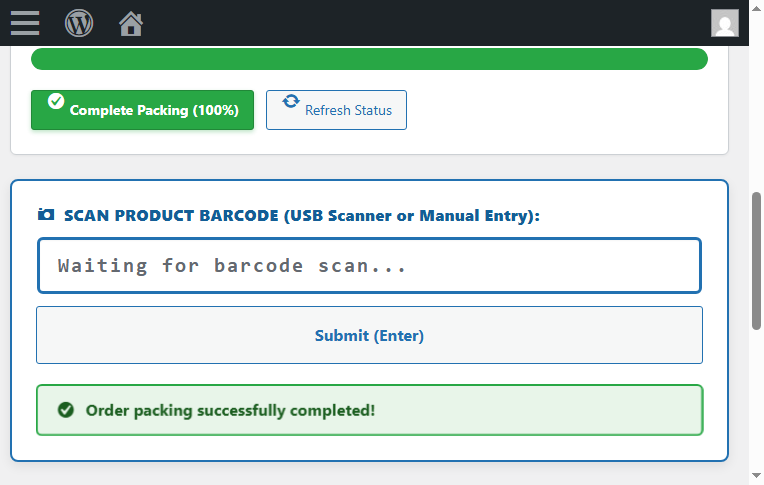Click the Refresh Status label text
The image size is (764, 485).
[348, 111]
